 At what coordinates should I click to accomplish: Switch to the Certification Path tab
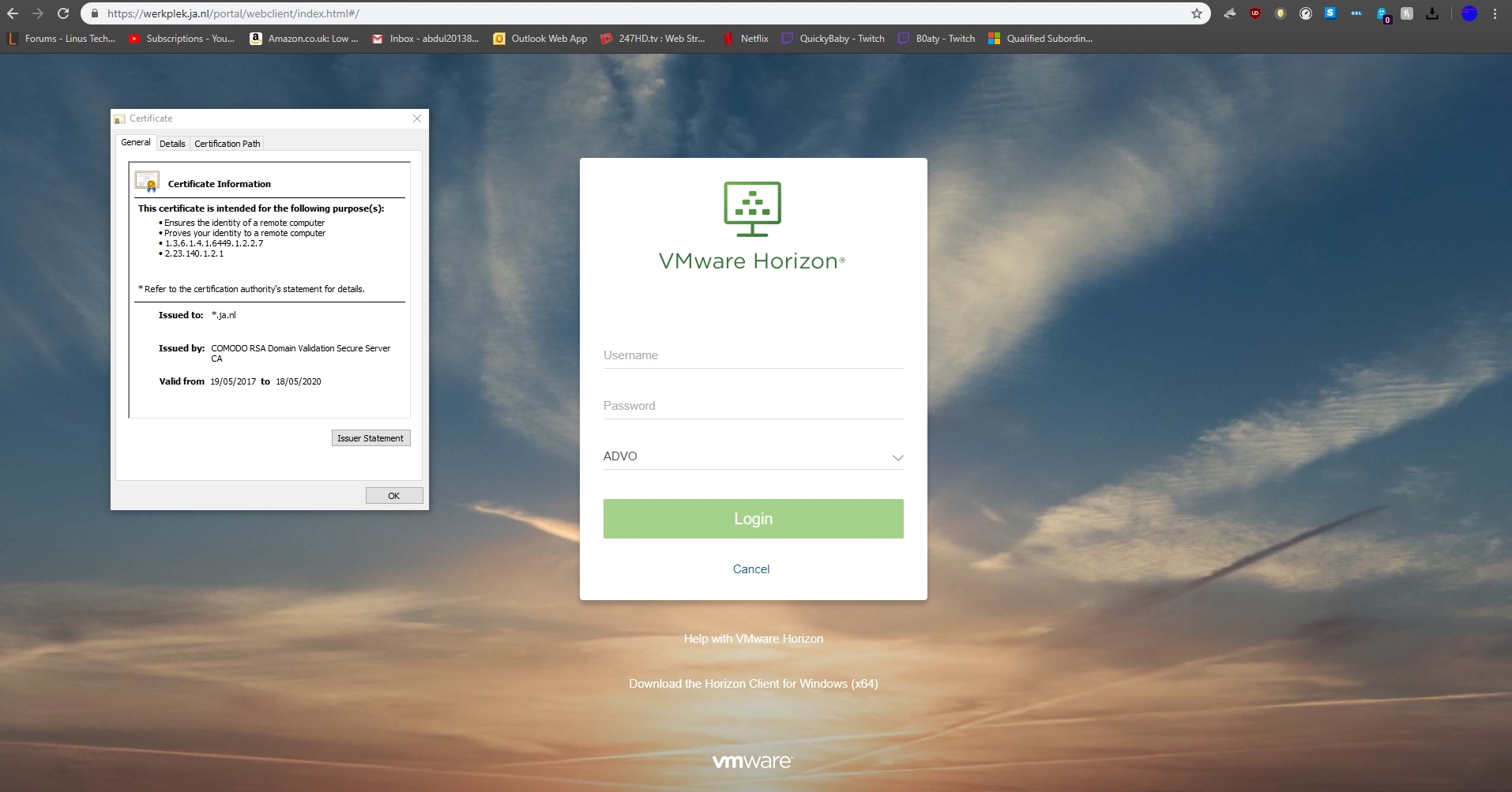click(x=228, y=144)
